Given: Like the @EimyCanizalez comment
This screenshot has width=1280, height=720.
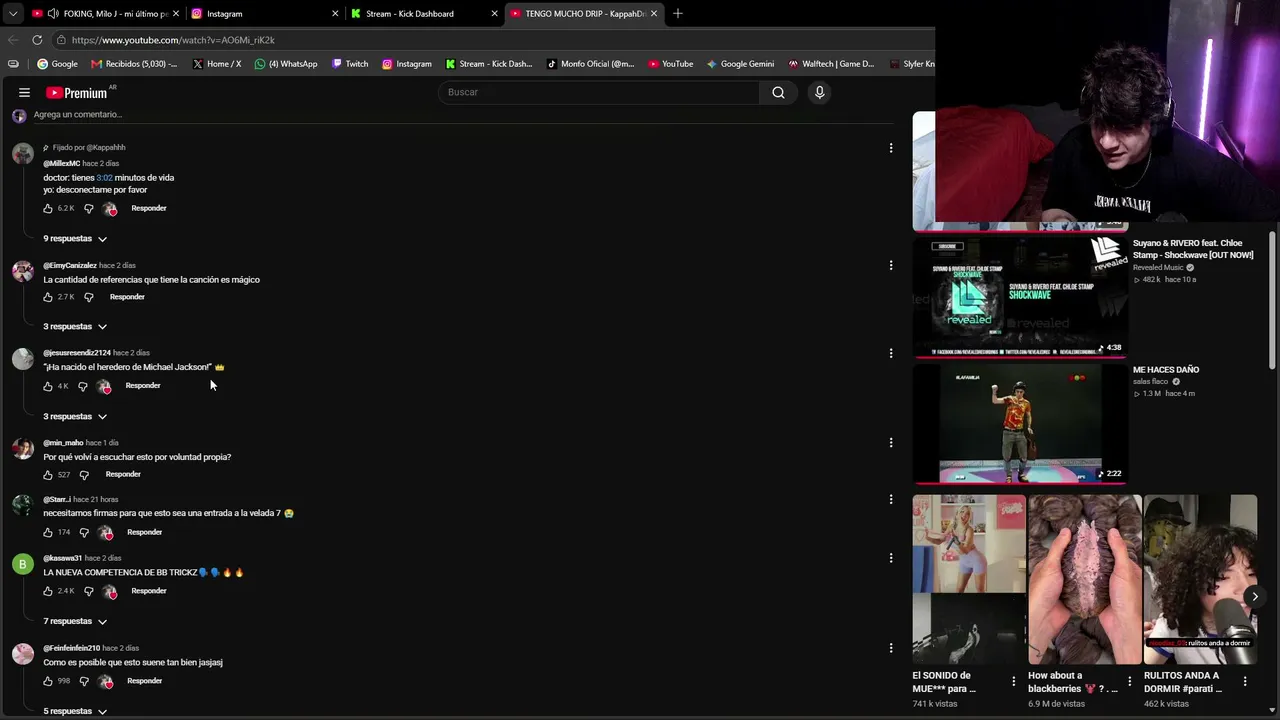Looking at the screenshot, I should pyautogui.click(x=48, y=297).
